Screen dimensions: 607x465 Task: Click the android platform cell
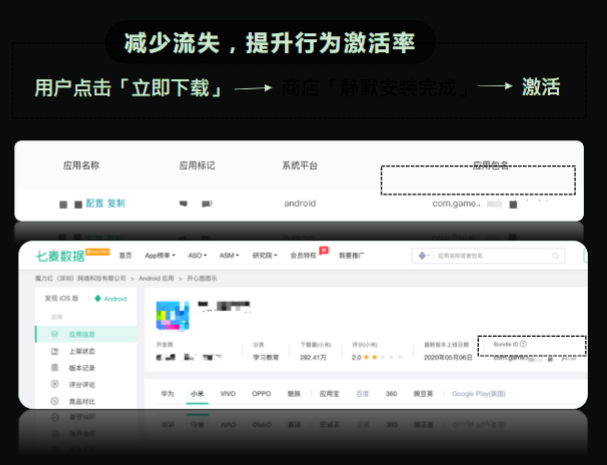[x=300, y=203]
